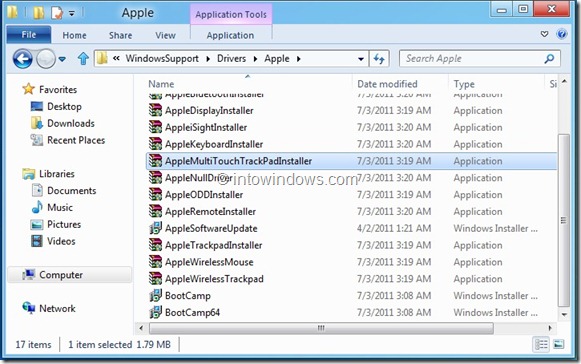The width and height of the screenshot is (581, 364).
Task: Open Favorites in the navigation pane
Action: pyautogui.click(x=58, y=89)
